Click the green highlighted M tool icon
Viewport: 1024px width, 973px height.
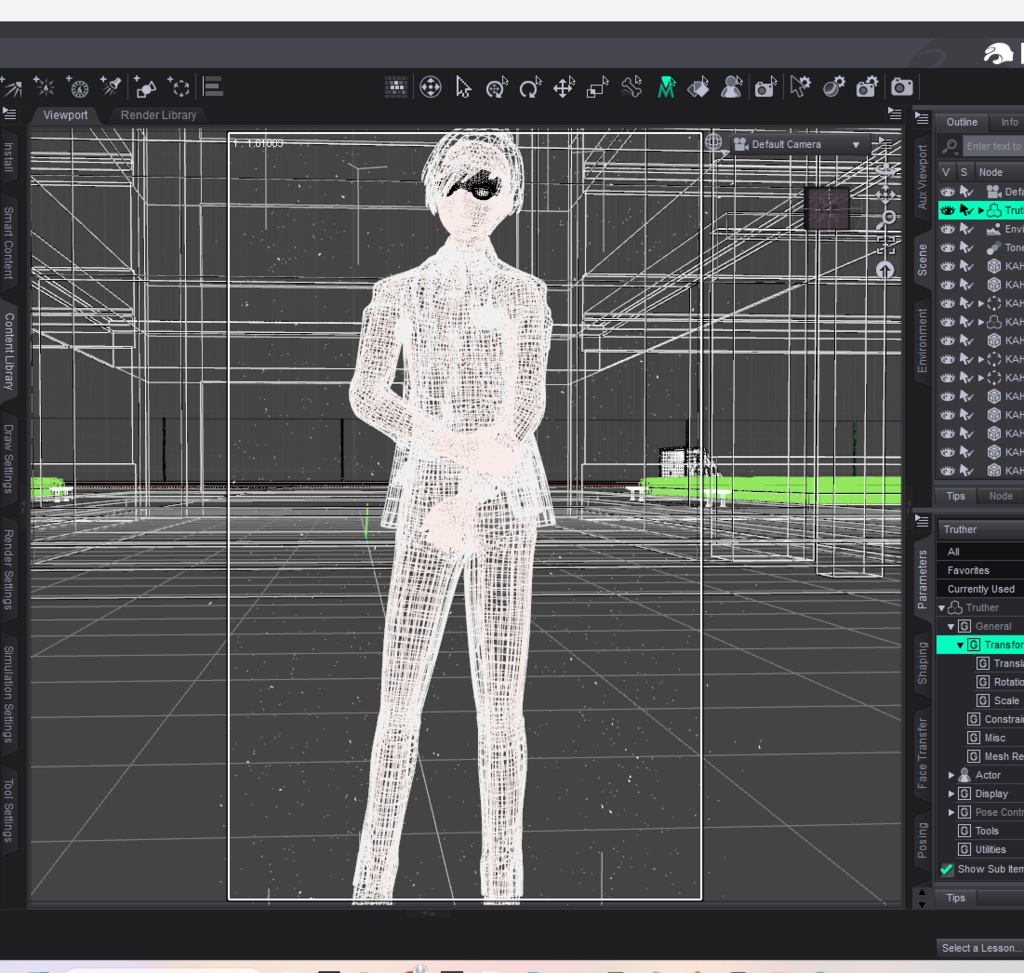[665, 87]
